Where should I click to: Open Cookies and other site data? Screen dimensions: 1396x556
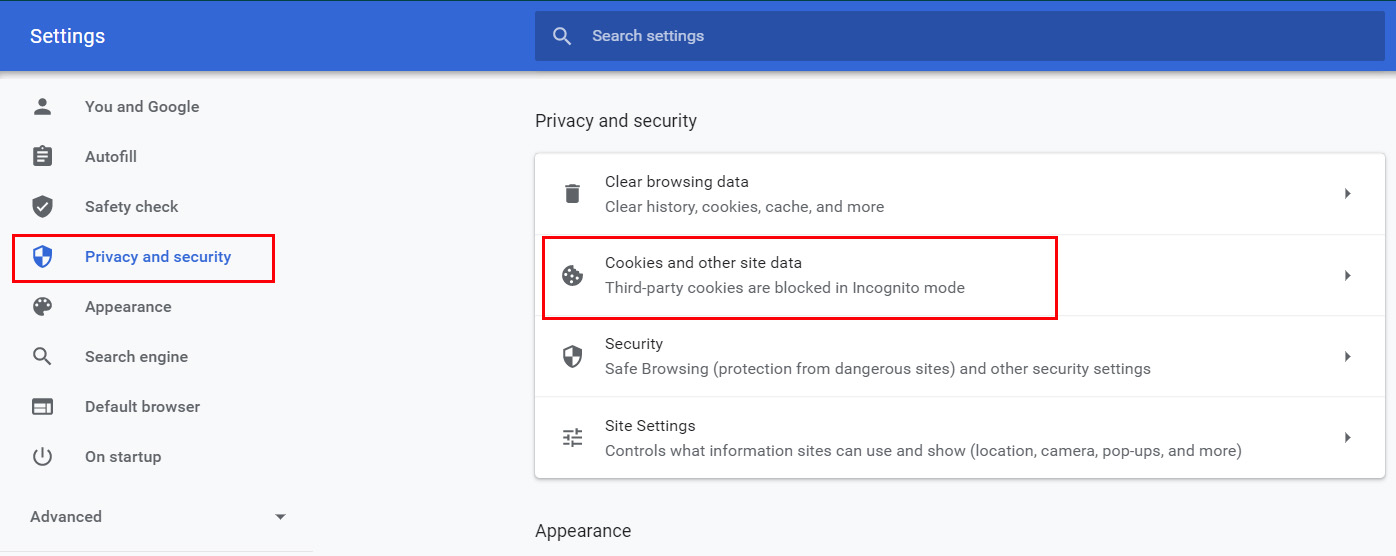coord(800,275)
